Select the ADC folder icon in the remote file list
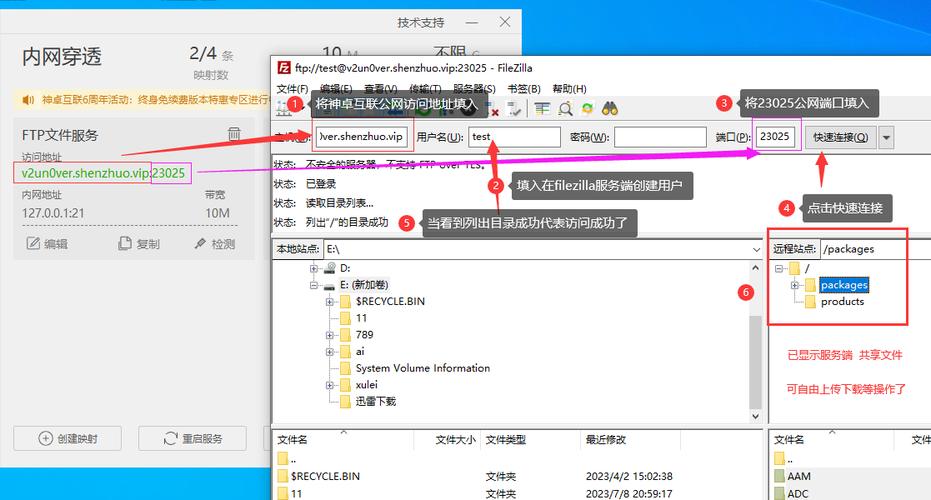 tap(780, 493)
